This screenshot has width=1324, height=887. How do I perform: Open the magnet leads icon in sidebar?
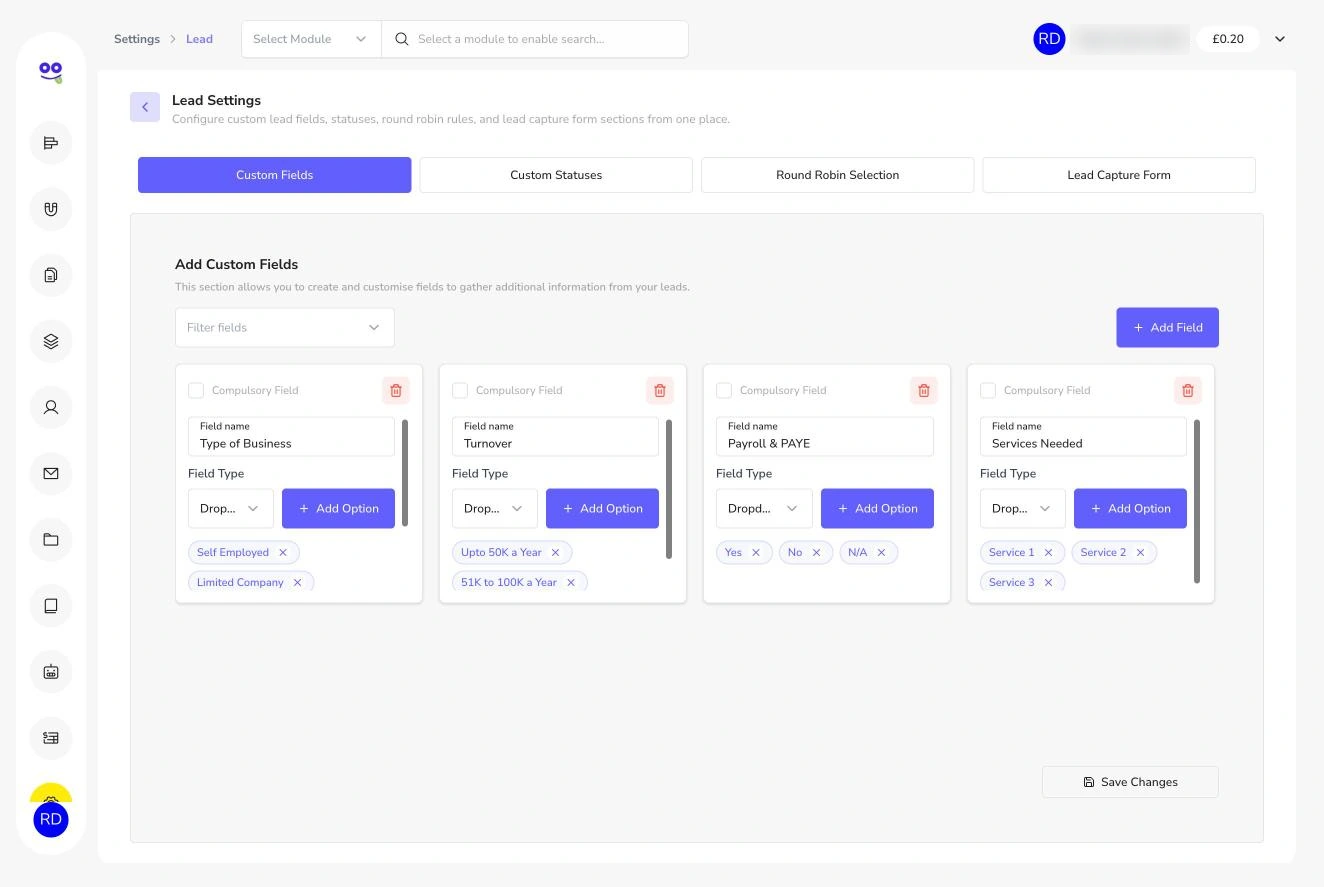(x=51, y=209)
